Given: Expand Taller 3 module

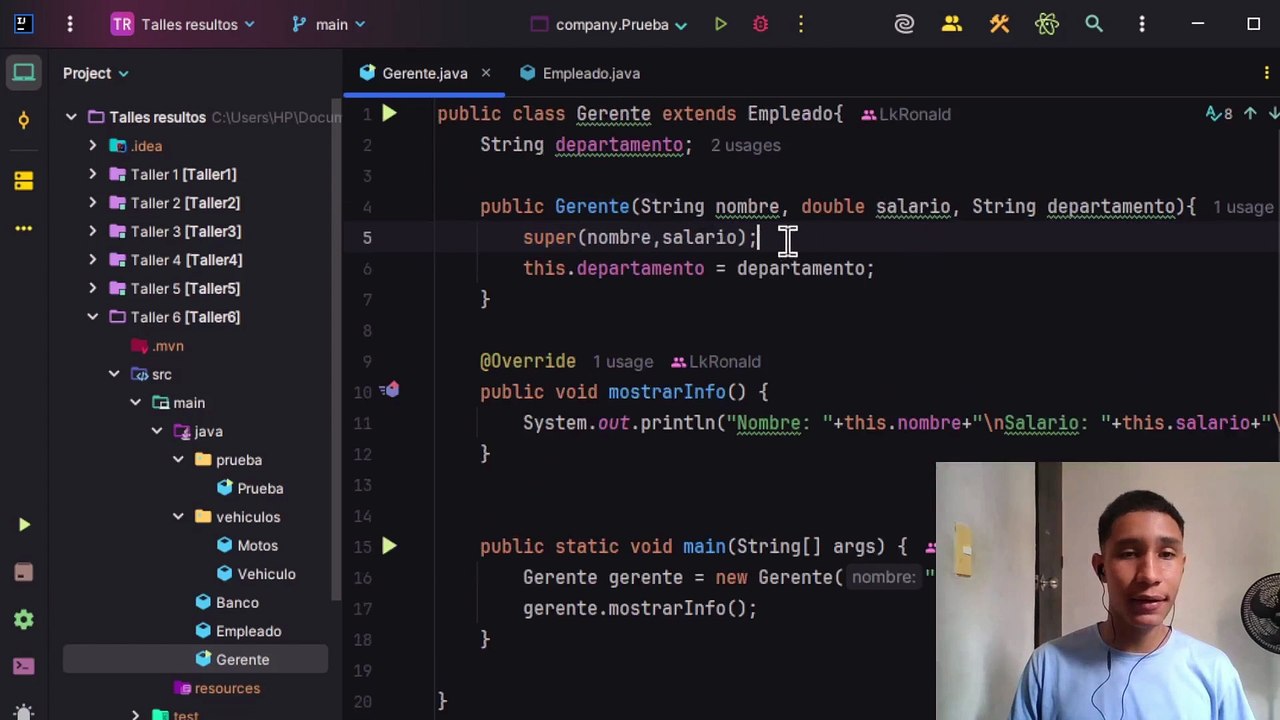Looking at the screenshot, I should pos(93,231).
